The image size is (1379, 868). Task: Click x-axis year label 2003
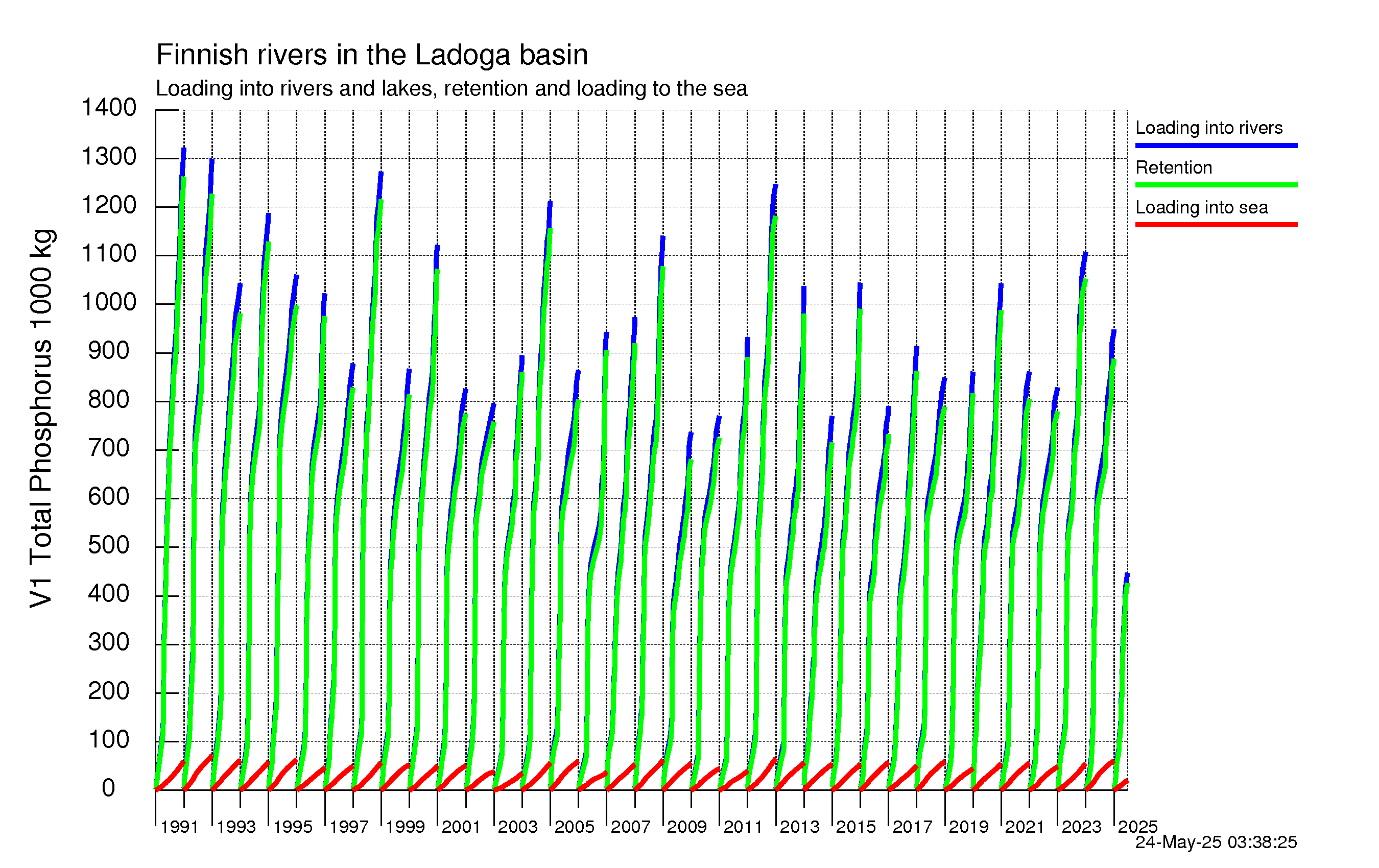518,827
